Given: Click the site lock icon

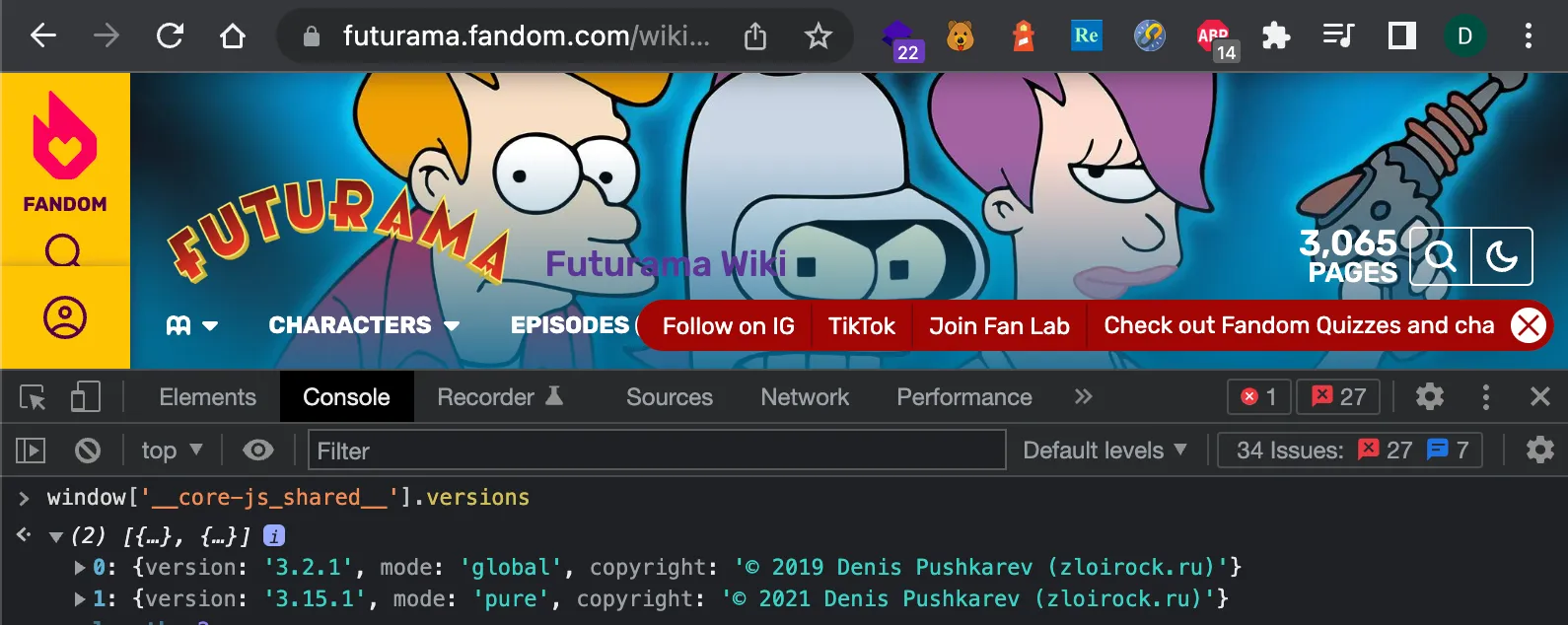Looking at the screenshot, I should click(x=312, y=37).
